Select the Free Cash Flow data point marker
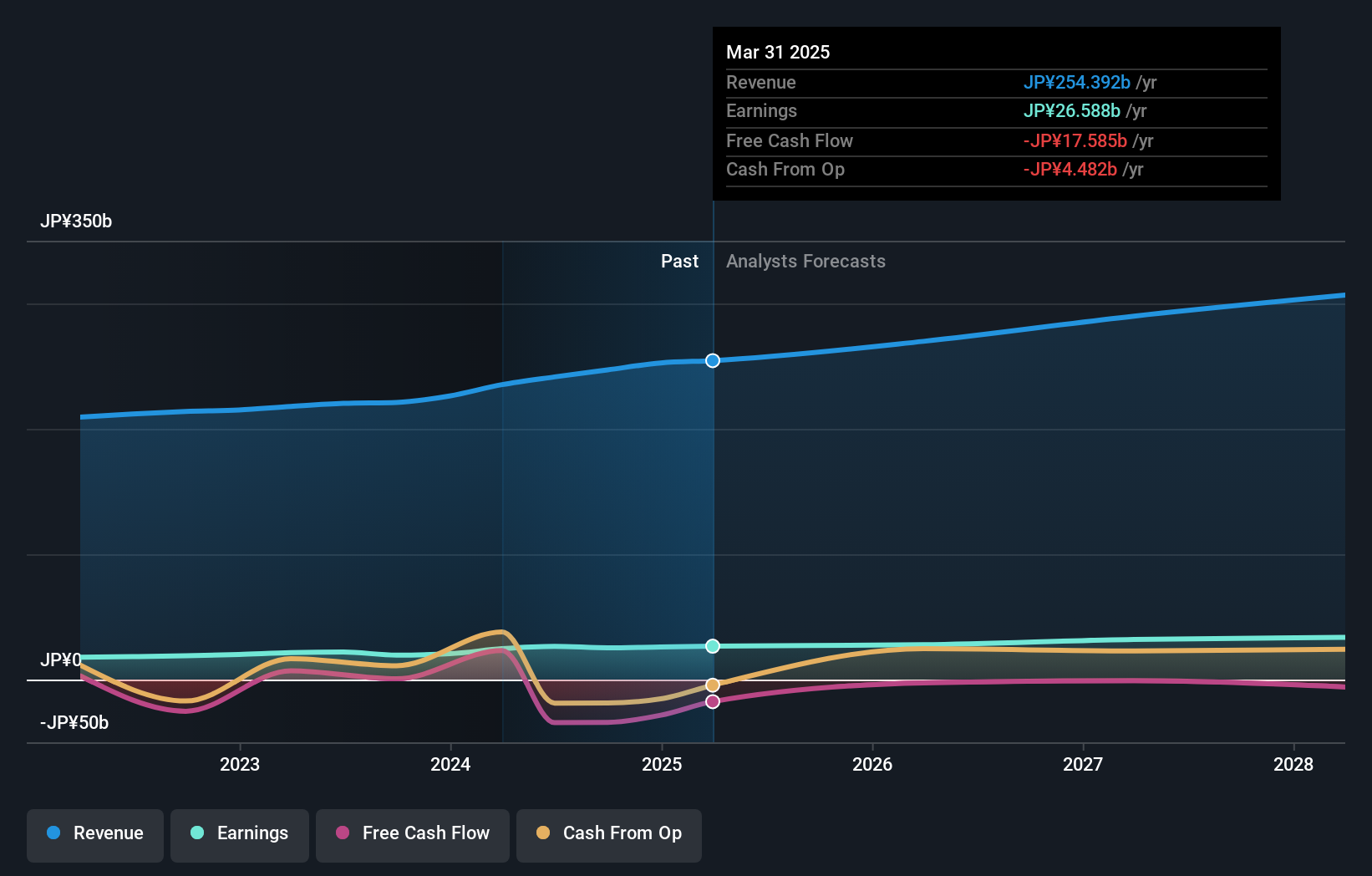The image size is (1372, 876). pos(713,701)
